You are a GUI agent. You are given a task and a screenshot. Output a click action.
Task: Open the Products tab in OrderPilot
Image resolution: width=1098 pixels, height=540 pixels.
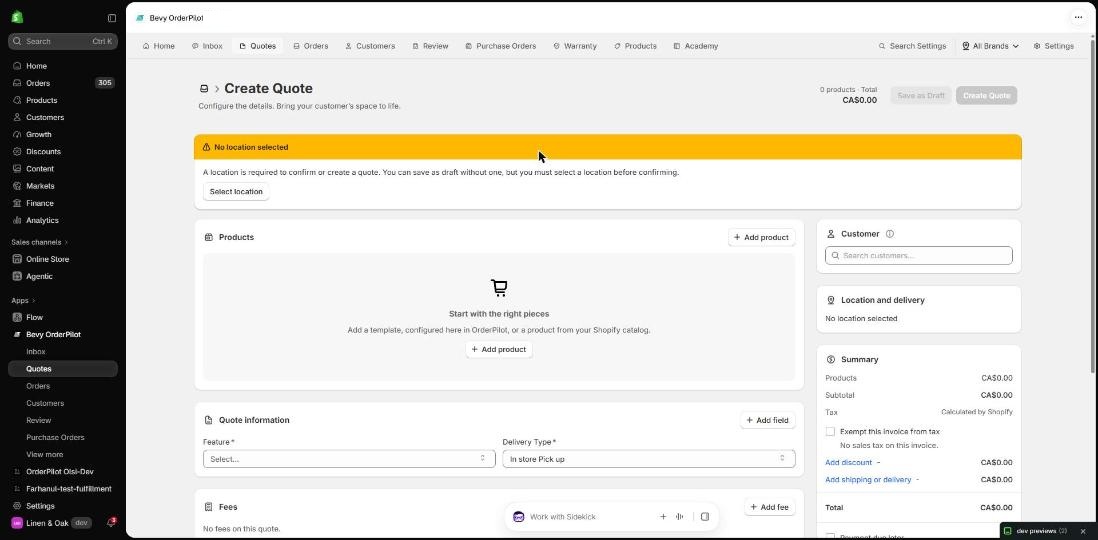635,46
